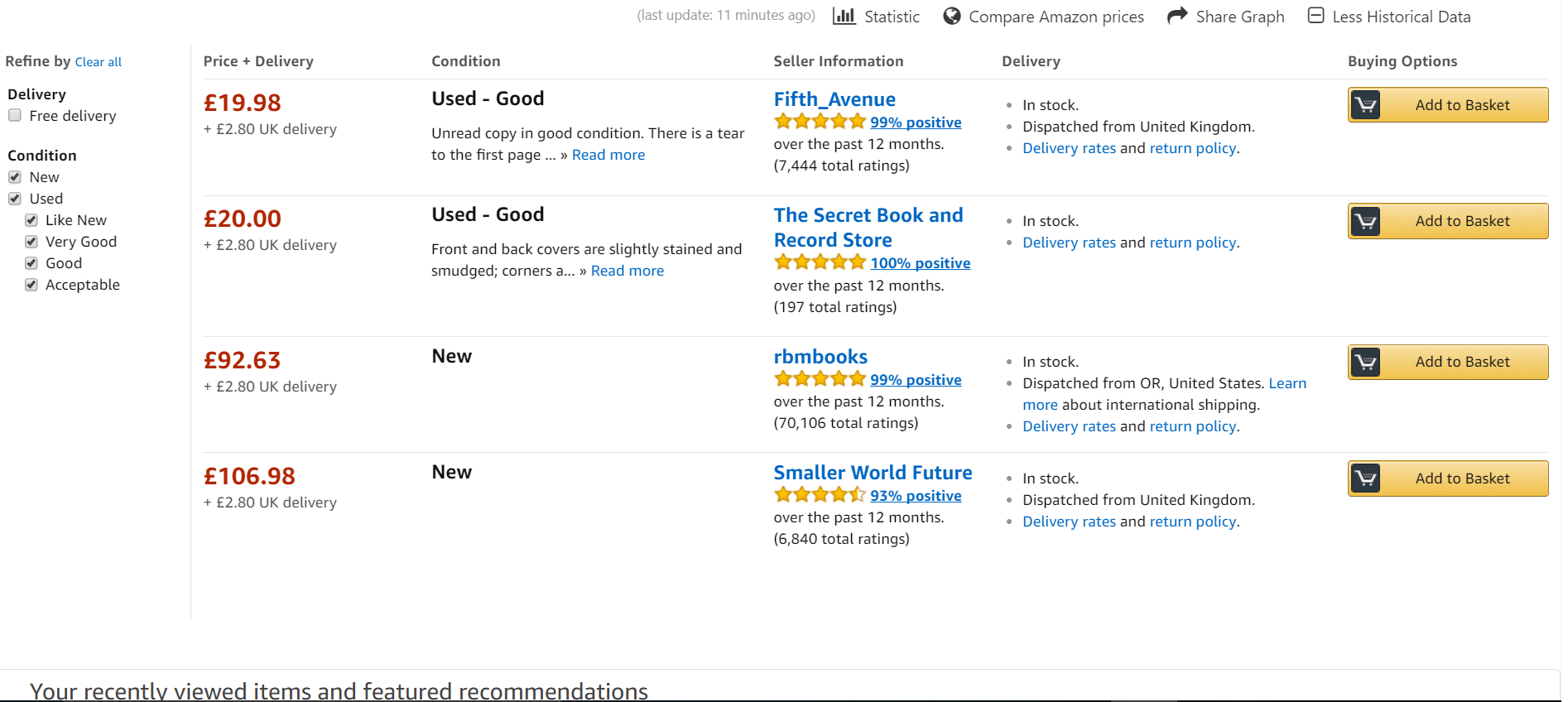1568x702 pixels.
Task: Click the Share Graph arrow icon
Action: coord(1177,16)
